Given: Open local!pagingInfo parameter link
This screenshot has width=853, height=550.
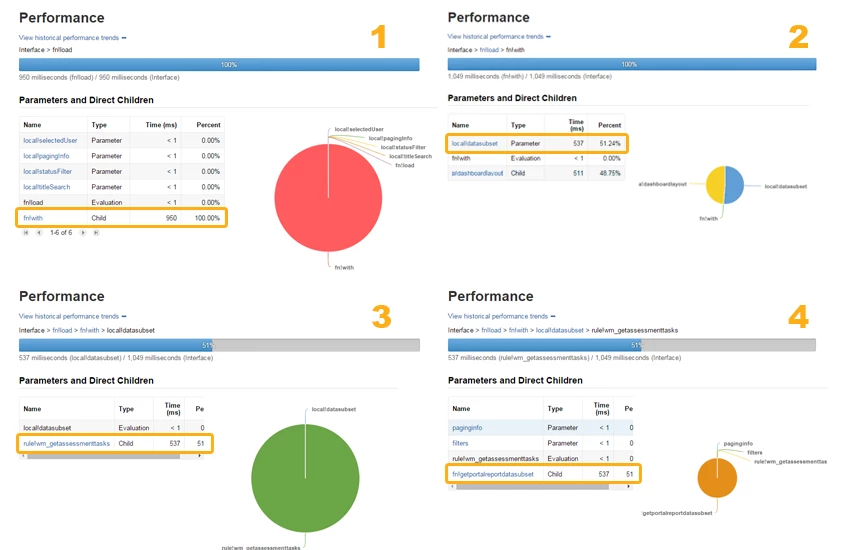Looking at the screenshot, I should point(46,156).
